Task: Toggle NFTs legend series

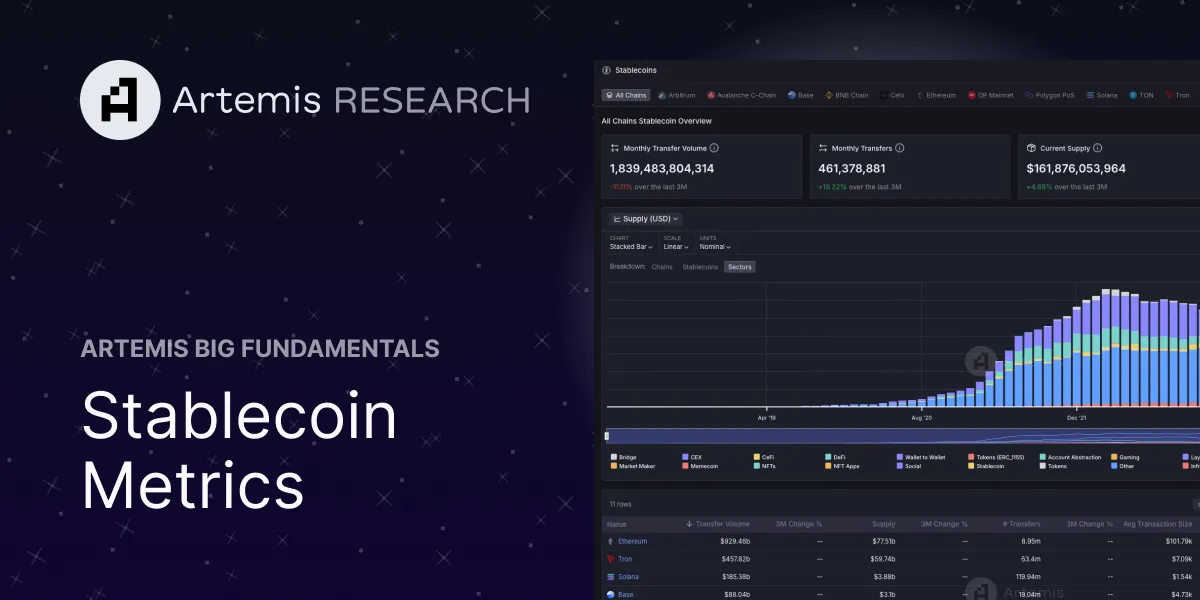Action: [x=763, y=466]
